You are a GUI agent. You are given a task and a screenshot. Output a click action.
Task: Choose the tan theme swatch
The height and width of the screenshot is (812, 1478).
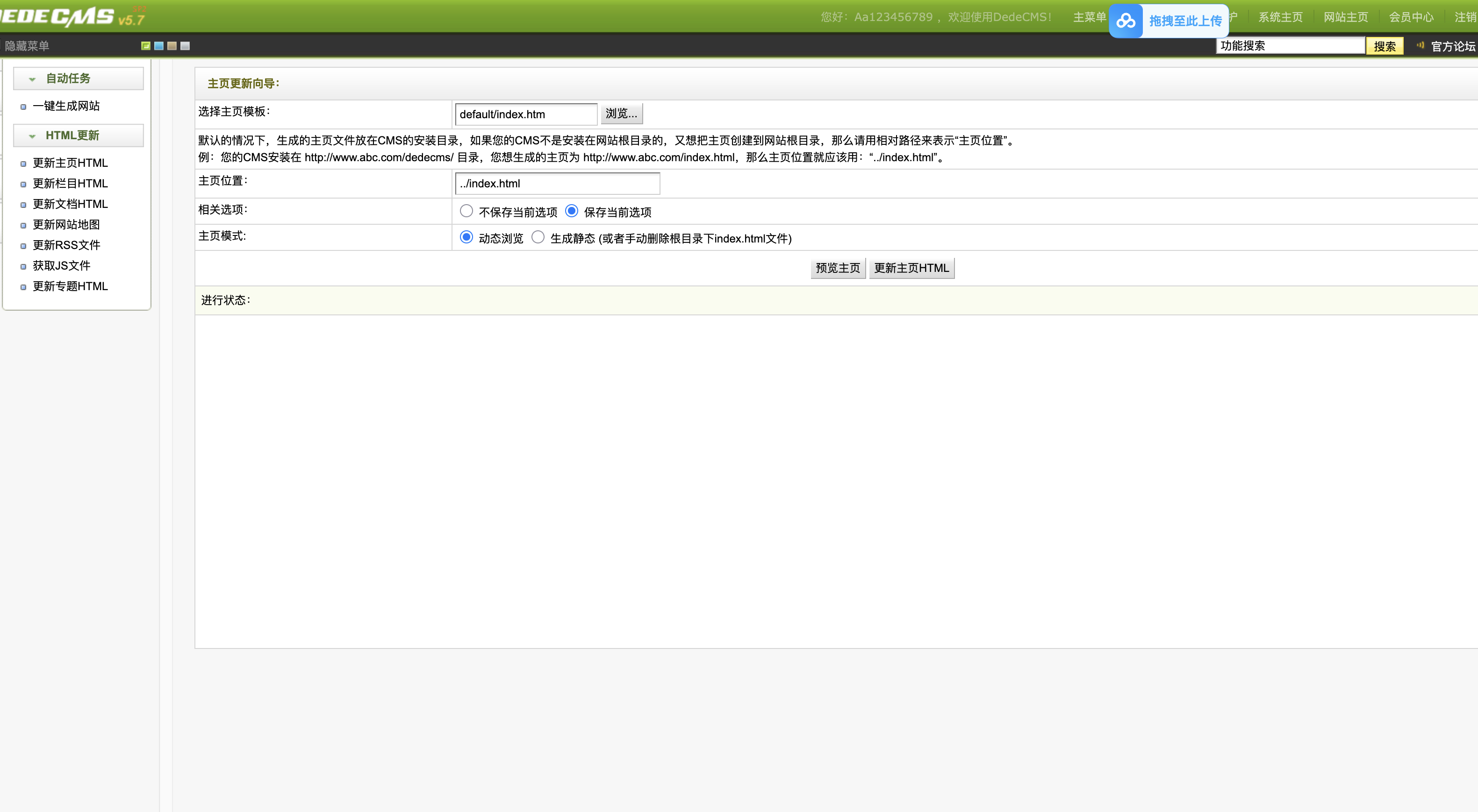pos(172,46)
